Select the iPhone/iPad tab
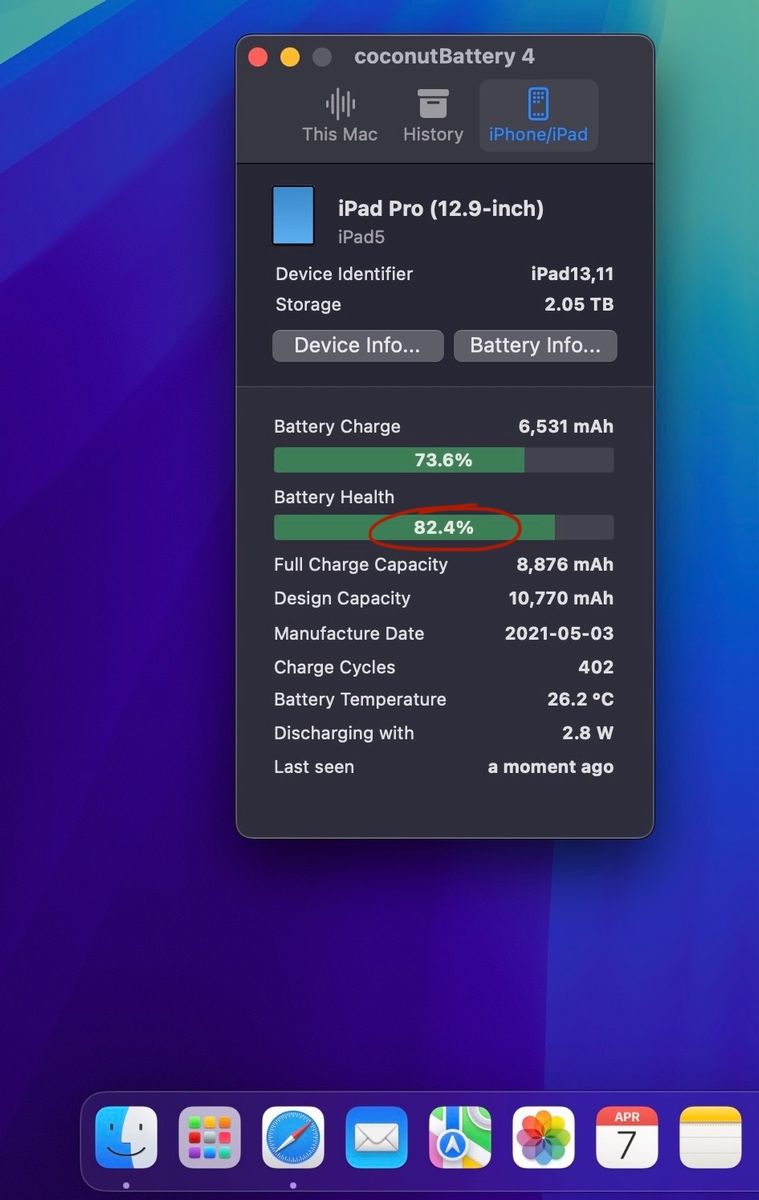The width and height of the screenshot is (759, 1200). (538, 116)
